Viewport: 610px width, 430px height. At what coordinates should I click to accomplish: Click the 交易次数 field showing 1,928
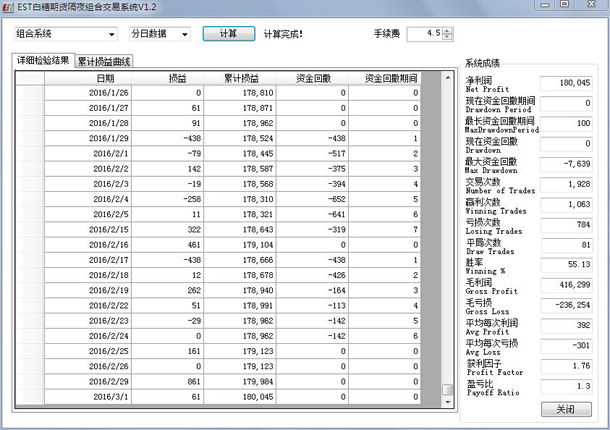tap(566, 184)
